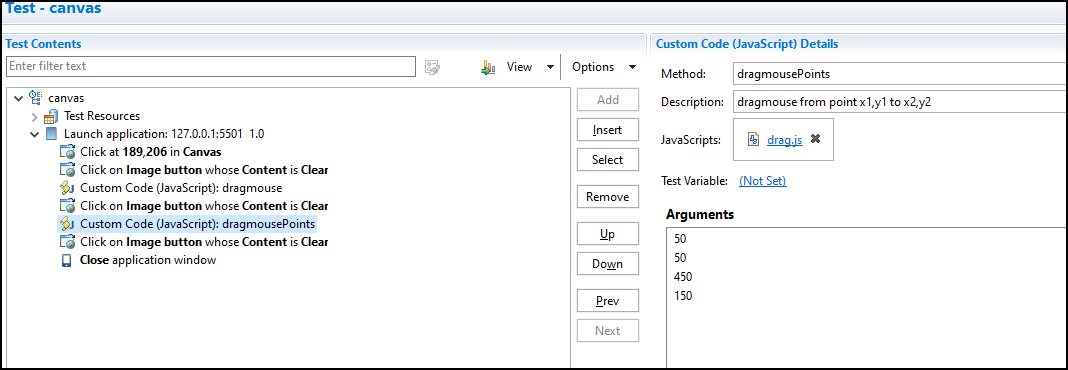Click the View chart icon
Image resolution: width=1068 pixels, height=370 pixels.
coord(488,67)
